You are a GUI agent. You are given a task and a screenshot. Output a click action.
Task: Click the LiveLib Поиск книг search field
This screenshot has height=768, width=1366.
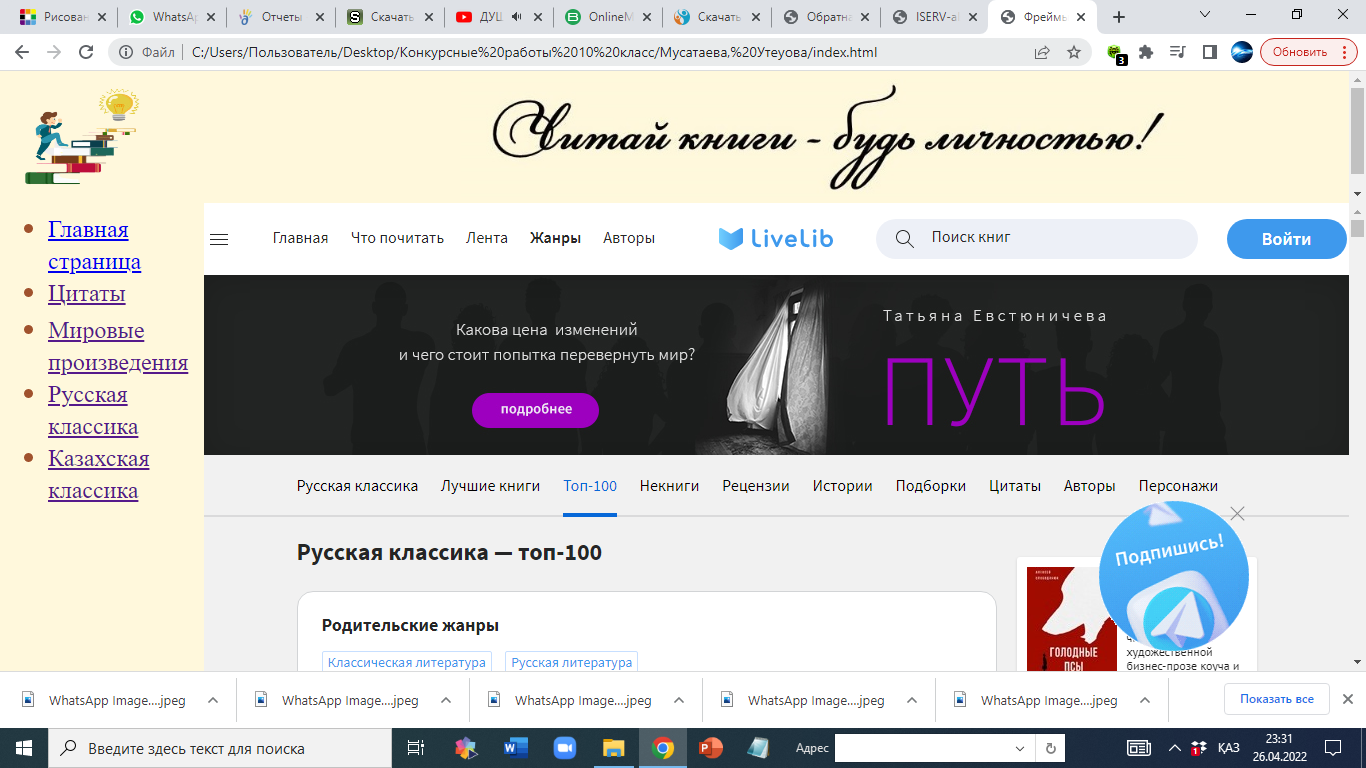(1037, 238)
